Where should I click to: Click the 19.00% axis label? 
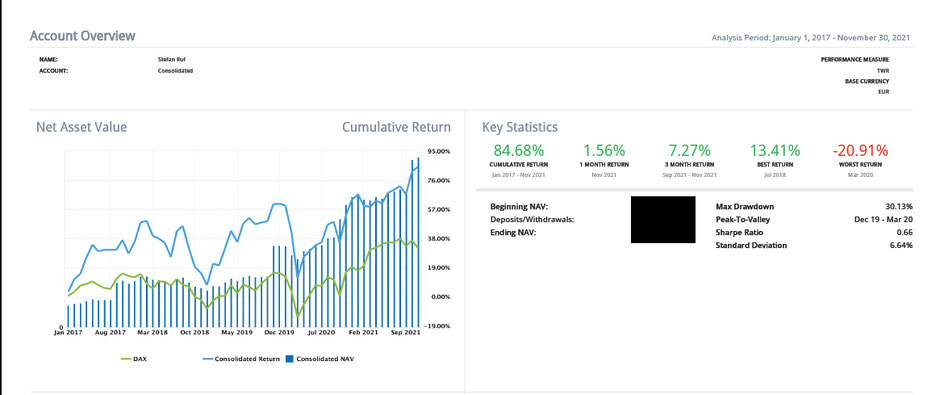(x=438, y=268)
